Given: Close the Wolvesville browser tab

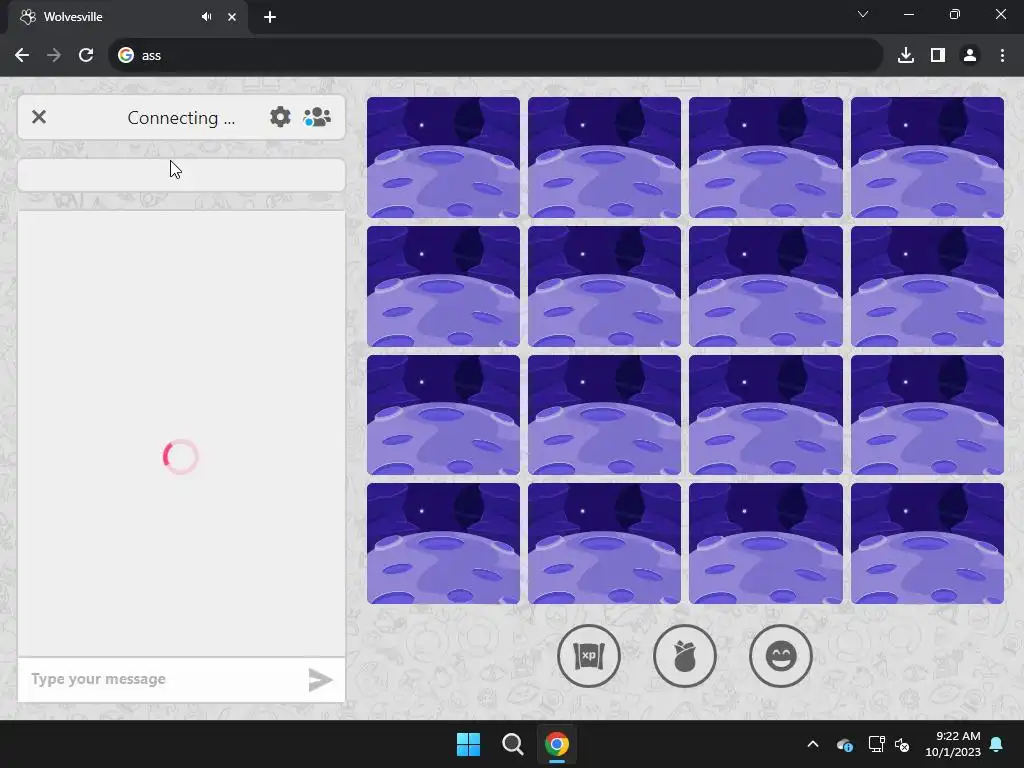Looking at the screenshot, I should pos(232,17).
